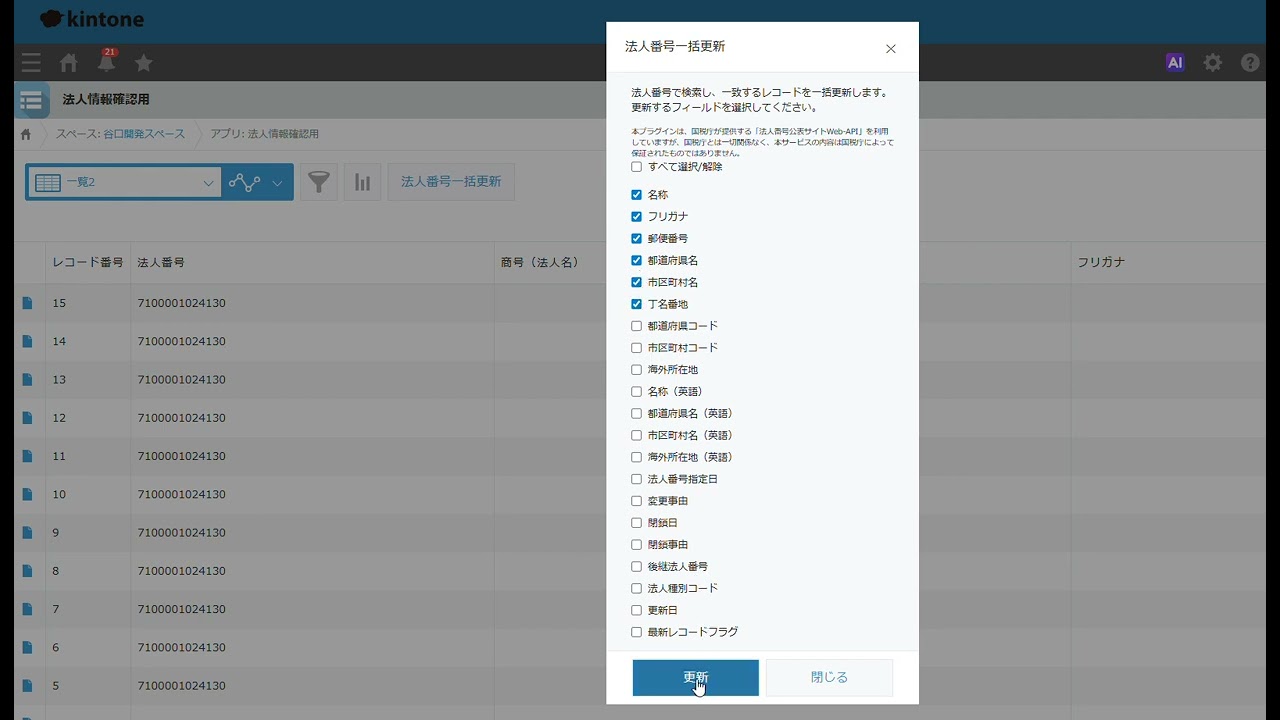Go to kintone portal home icon
The height and width of the screenshot is (720, 1280).
pos(69,63)
